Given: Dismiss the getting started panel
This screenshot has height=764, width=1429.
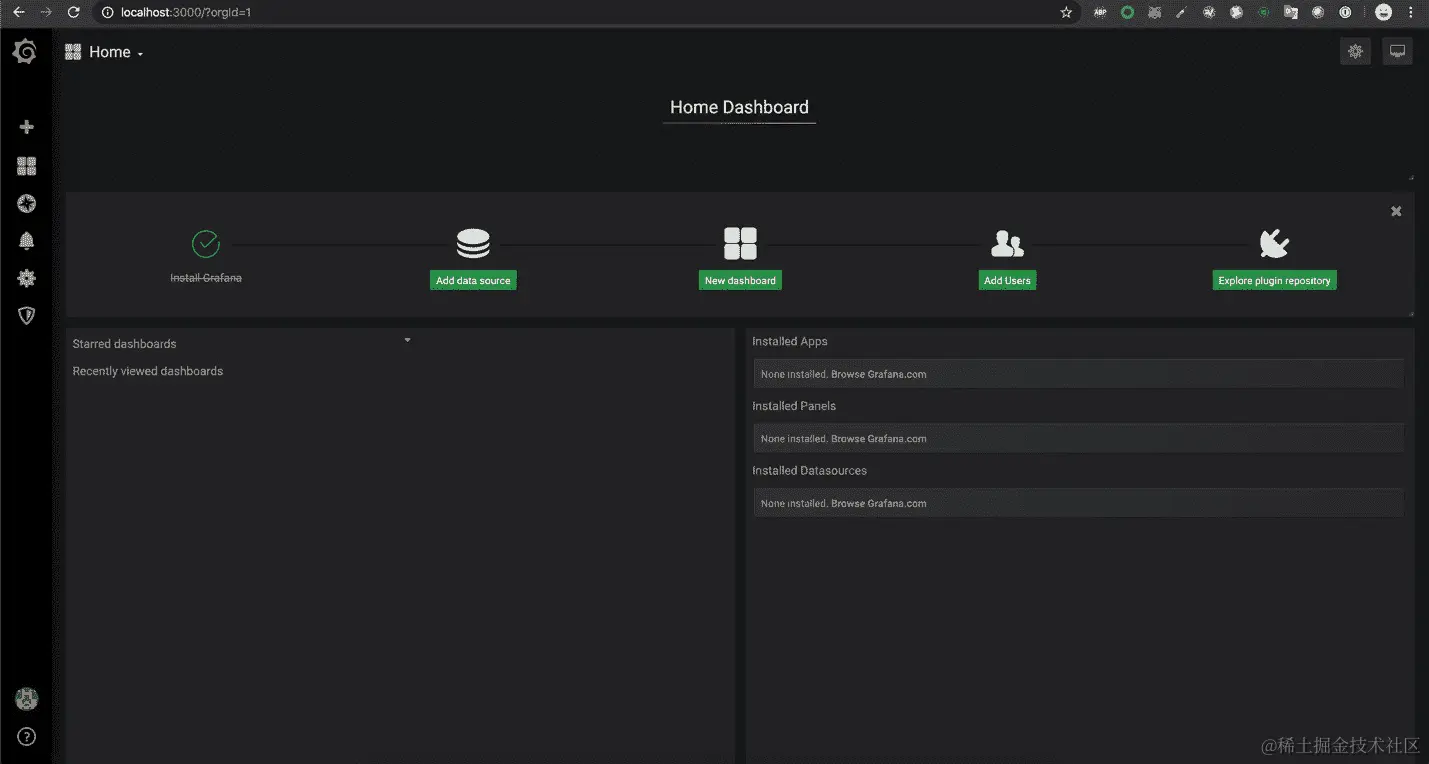Looking at the screenshot, I should (x=1396, y=211).
